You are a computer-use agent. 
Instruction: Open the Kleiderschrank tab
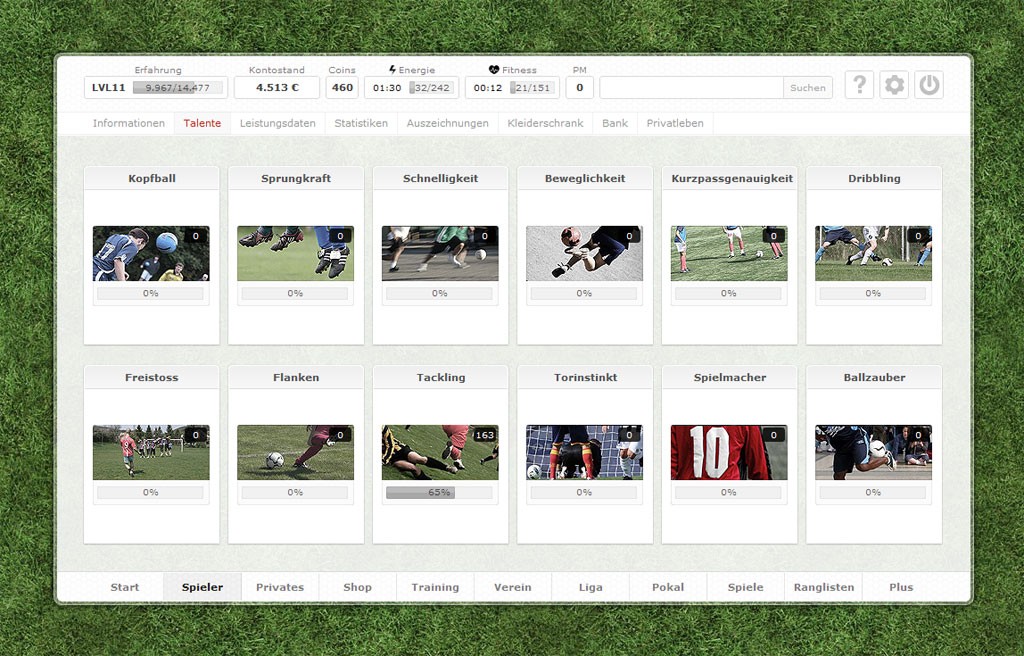545,123
